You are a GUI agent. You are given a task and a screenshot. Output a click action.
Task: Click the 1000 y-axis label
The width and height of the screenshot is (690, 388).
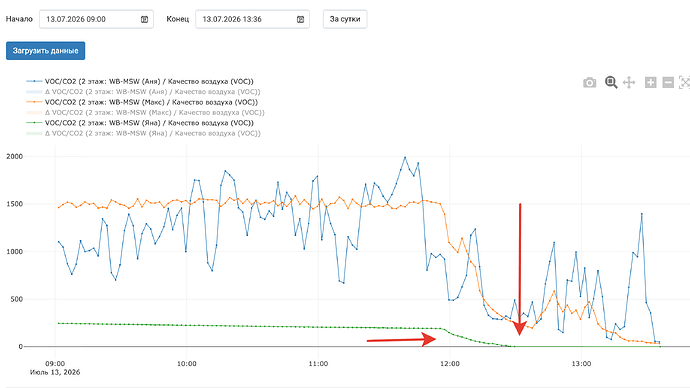pyautogui.click(x=14, y=252)
